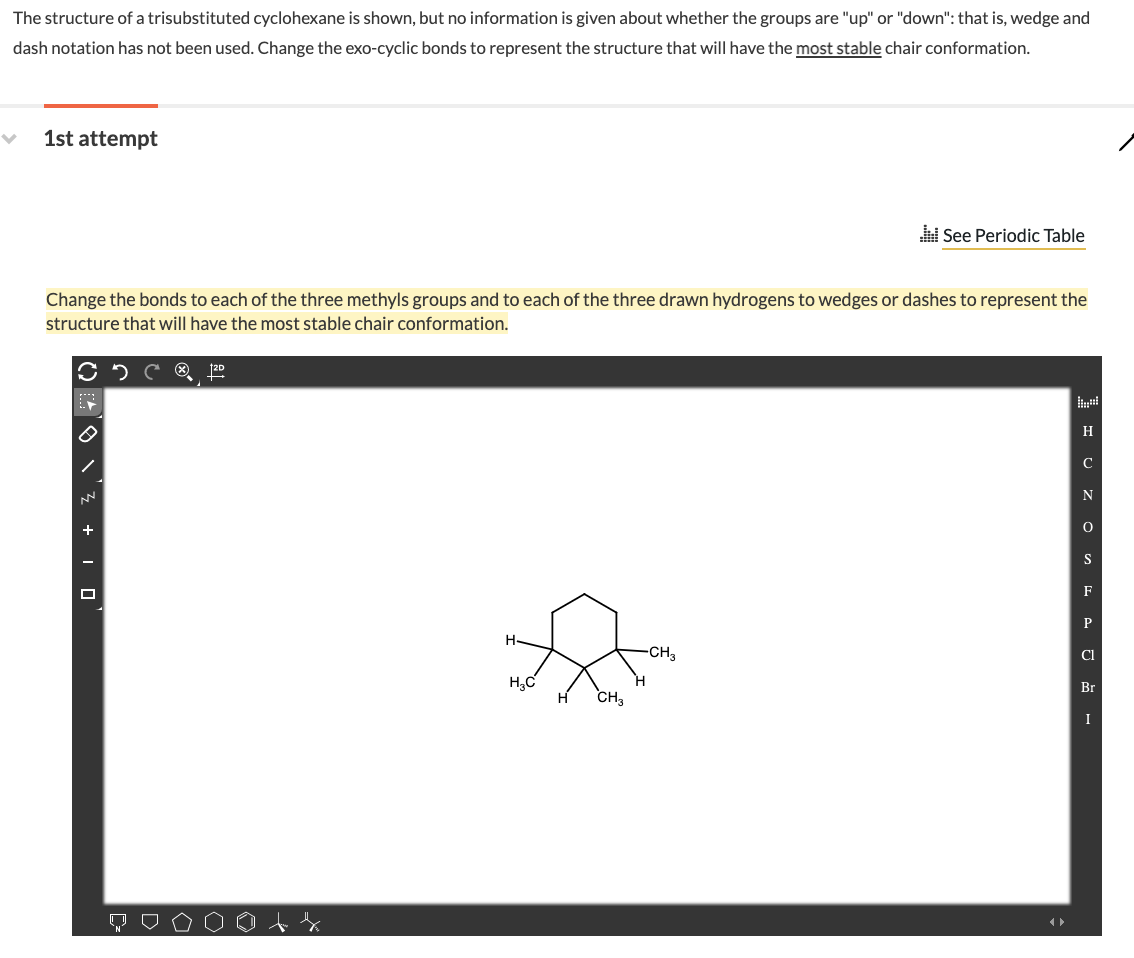The height and width of the screenshot is (958, 1134).
Task: Collapse the 1st attempt section
Action: (10, 139)
